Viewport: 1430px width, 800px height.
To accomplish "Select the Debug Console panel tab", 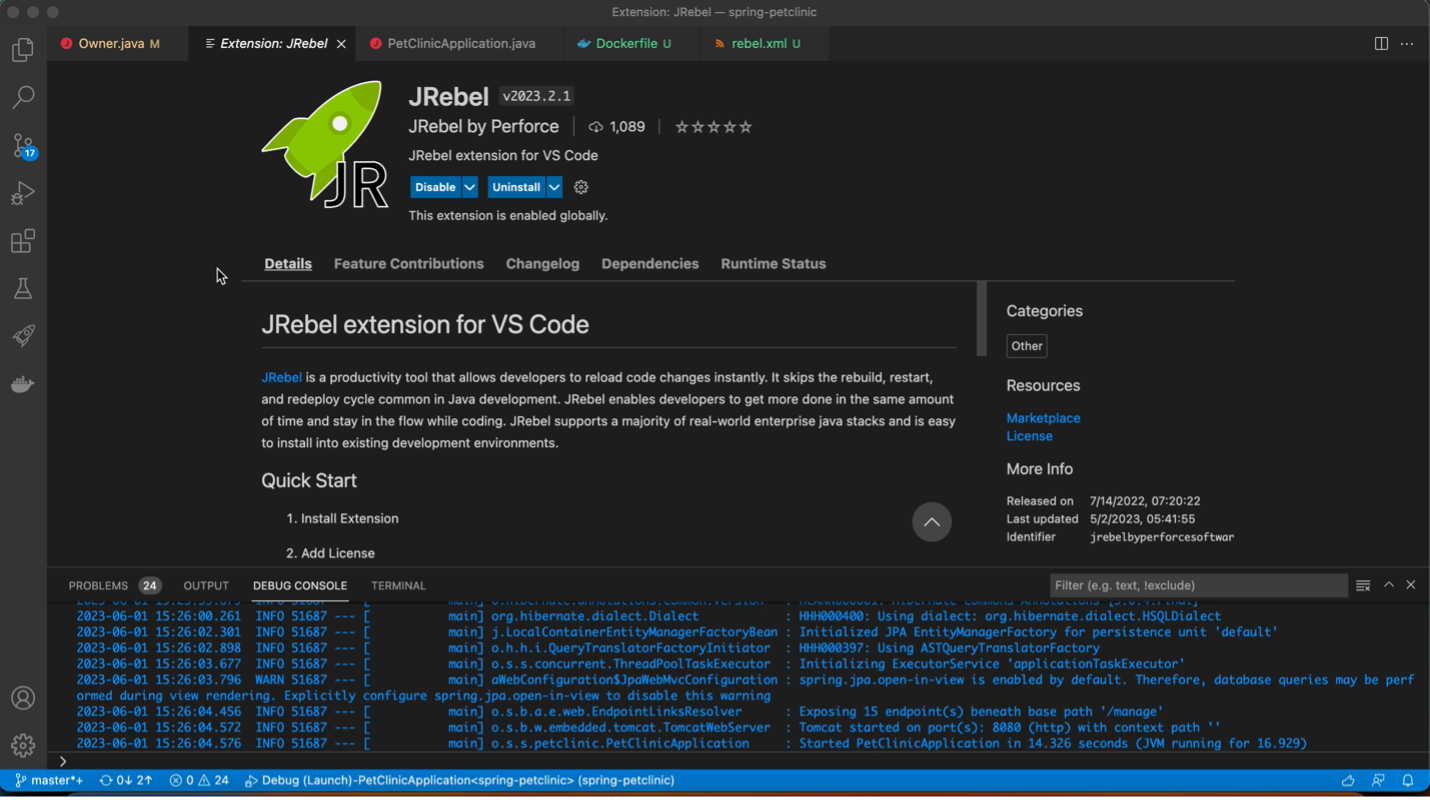I will coord(300,585).
